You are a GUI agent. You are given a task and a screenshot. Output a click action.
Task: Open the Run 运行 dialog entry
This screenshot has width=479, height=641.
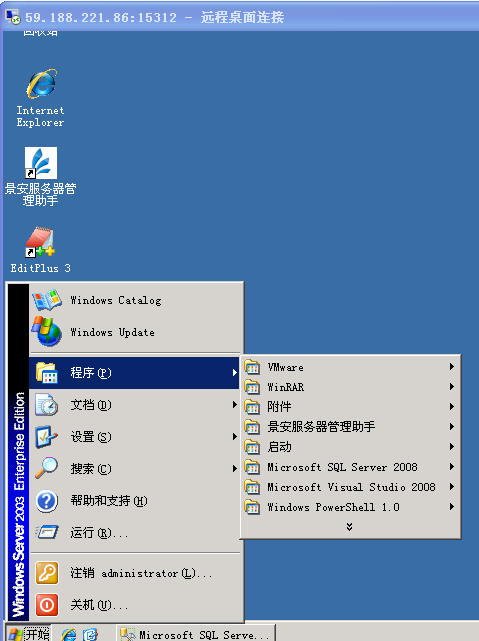(136, 533)
